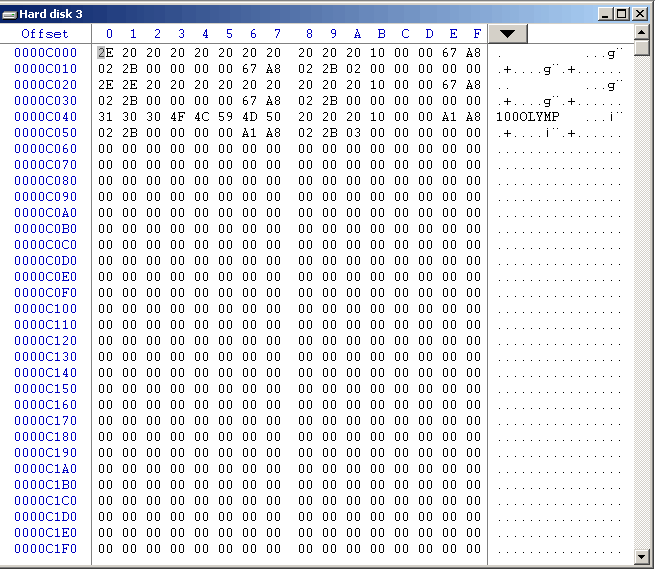Screen dimensions: 655x570
Task: Click offset label 0000C000
Action: (x=46, y=53)
